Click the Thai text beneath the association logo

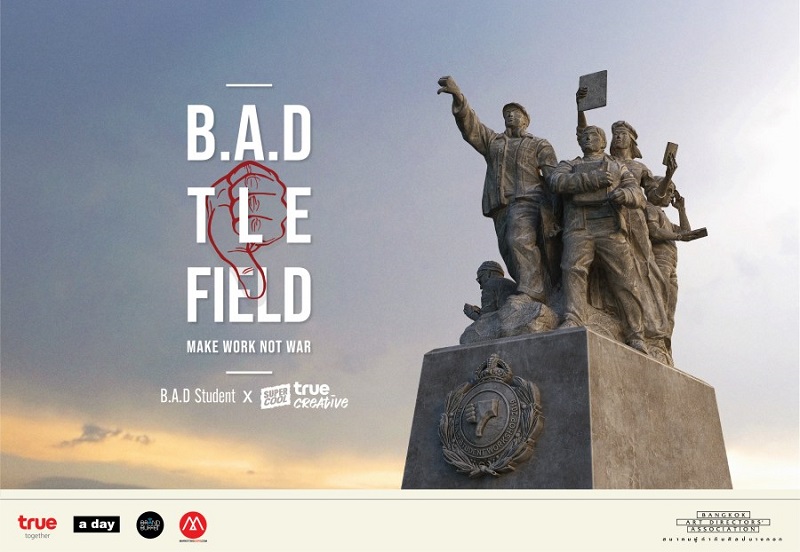click(722, 539)
